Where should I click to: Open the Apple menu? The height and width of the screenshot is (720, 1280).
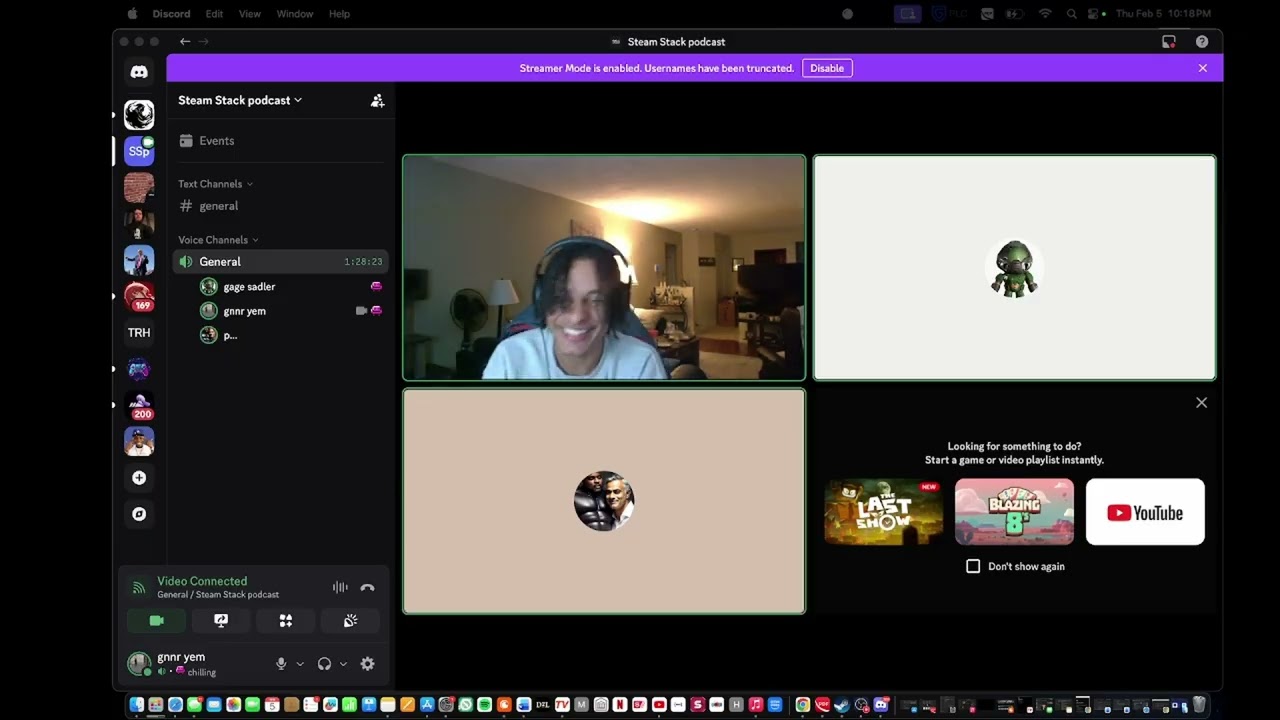132,14
